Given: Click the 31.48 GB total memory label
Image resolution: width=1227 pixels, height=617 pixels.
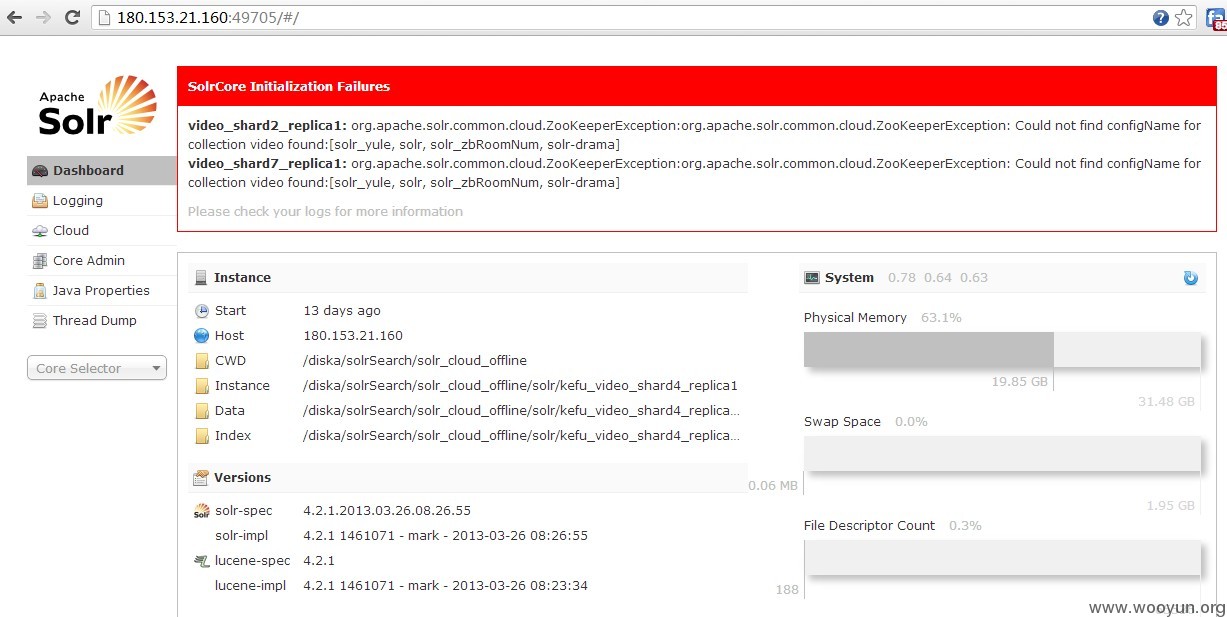Looking at the screenshot, I should (1166, 402).
